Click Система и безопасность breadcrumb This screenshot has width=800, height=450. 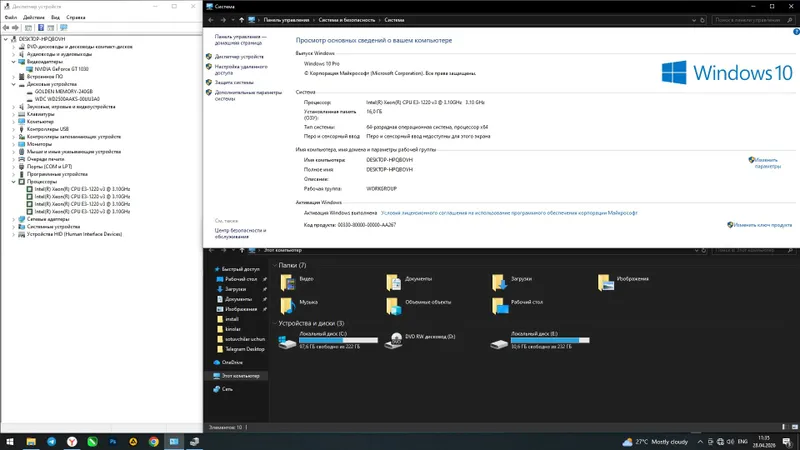(346, 20)
